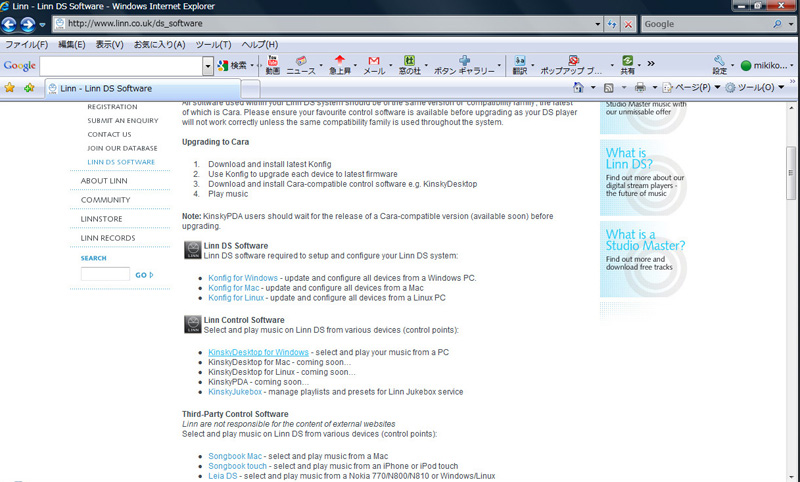
Task: Click the address bar URL field
Action: click(324, 23)
